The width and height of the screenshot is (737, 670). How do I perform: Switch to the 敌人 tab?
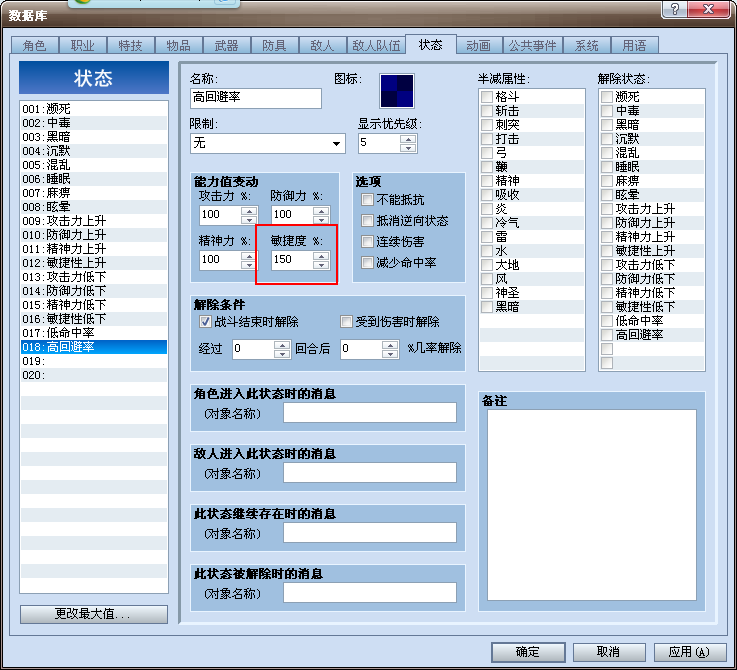[x=322, y=46]
